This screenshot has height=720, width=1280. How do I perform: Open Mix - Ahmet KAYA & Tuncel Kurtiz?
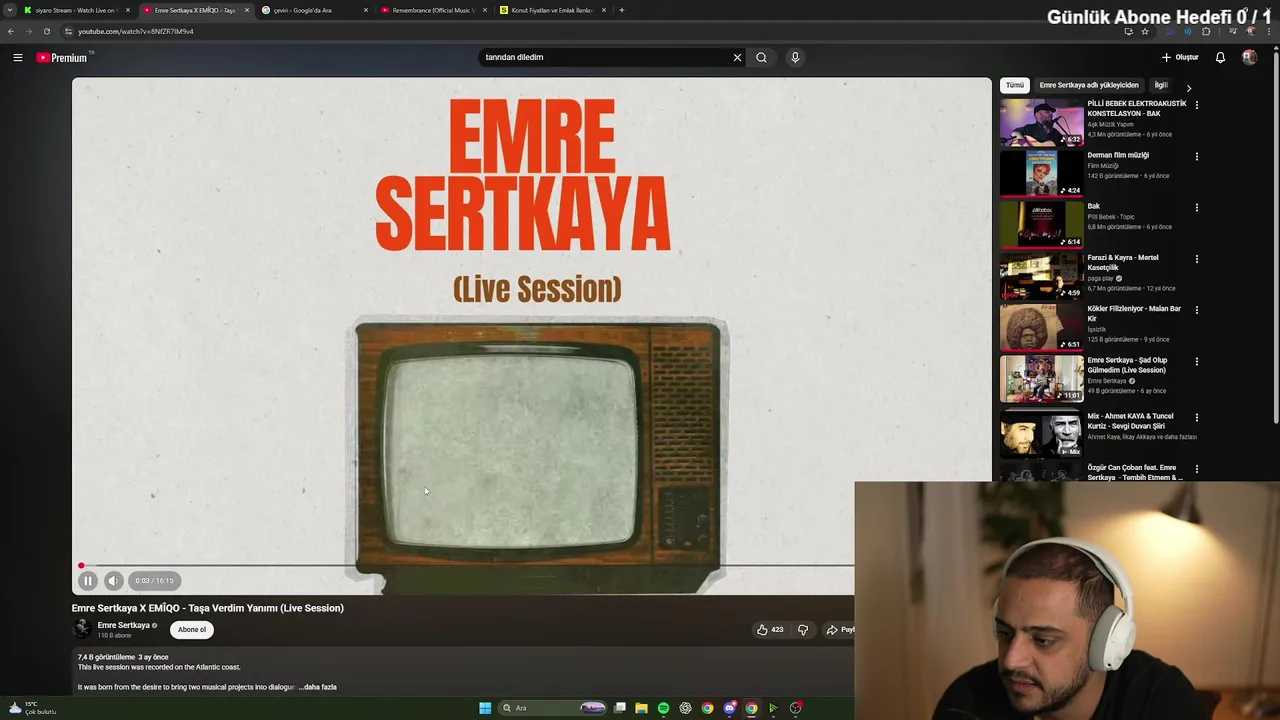(x=1131, y=421)
